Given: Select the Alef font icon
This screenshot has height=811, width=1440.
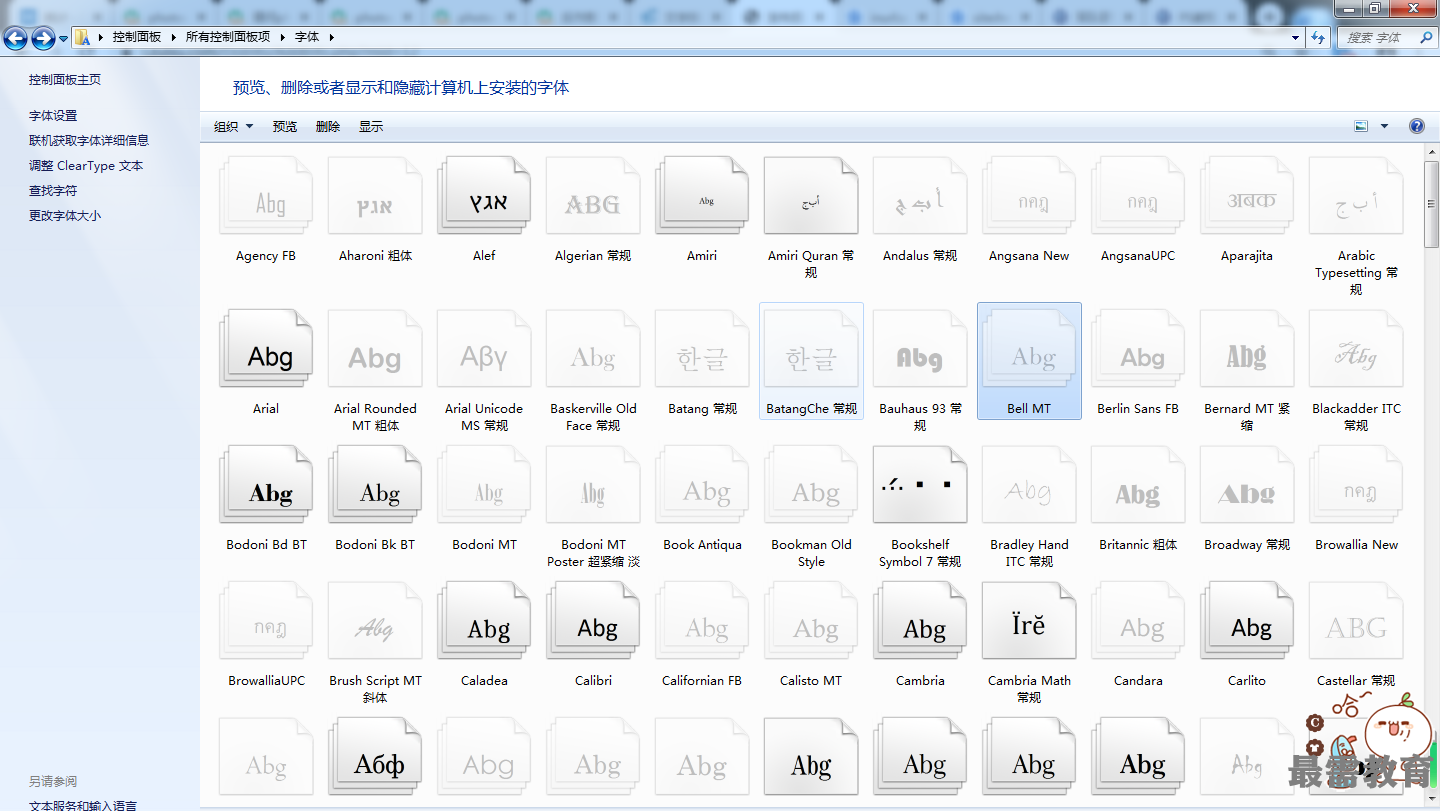Looking at the screenshot, I should pyautogui.click(x=484, y=195).
